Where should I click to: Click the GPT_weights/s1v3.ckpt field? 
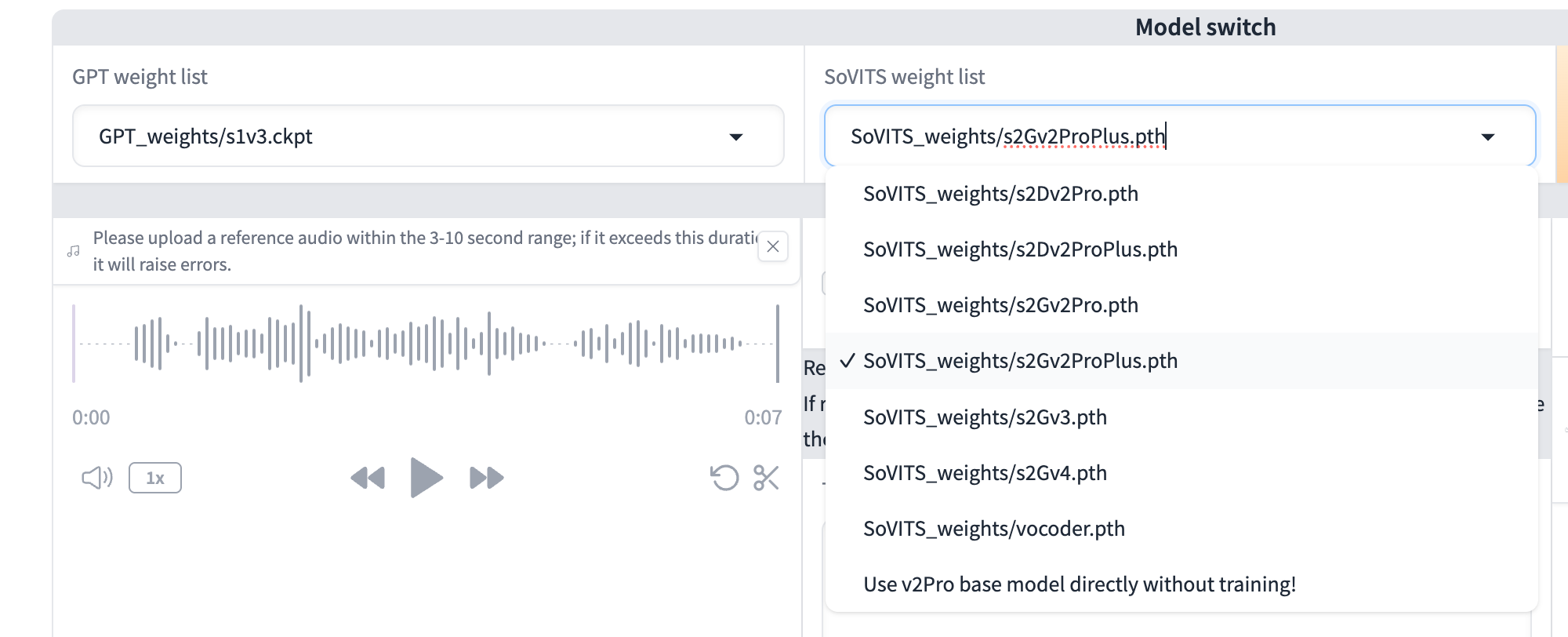[428, 136]
